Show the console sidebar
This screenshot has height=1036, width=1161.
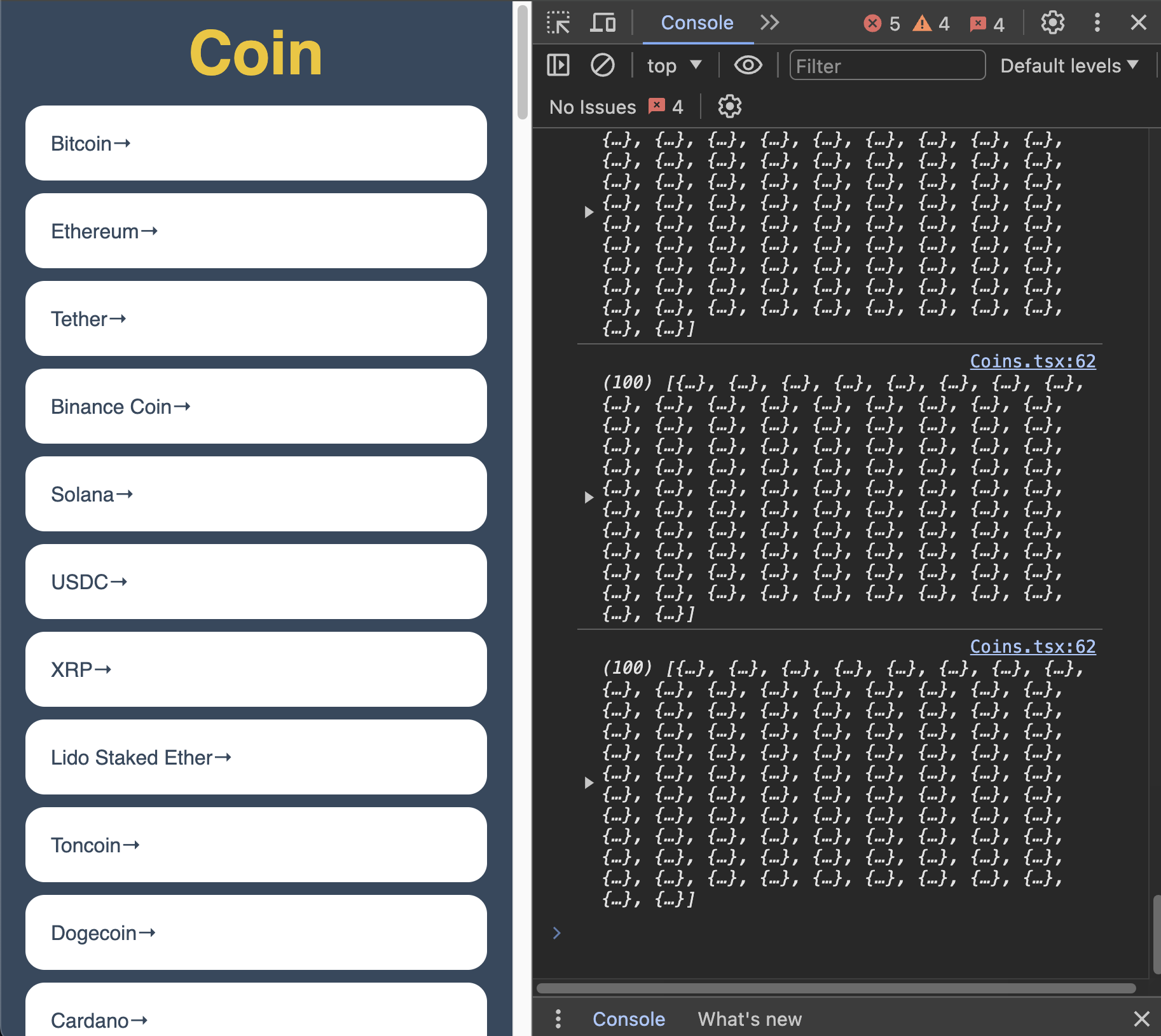point(558,65)
